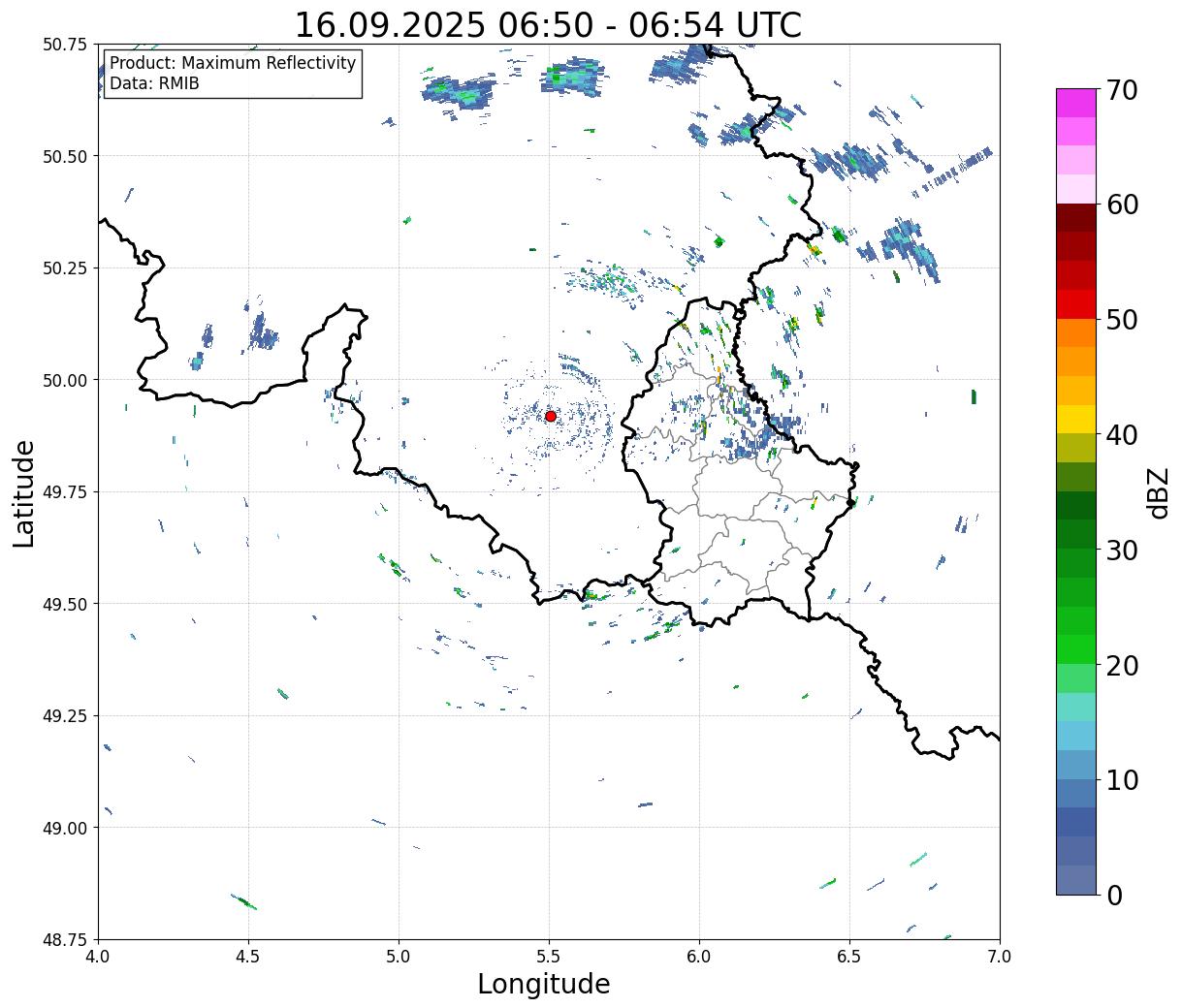
Task: Click the 7.0 longitude tick label
Action: click(x=1000, y=957)
